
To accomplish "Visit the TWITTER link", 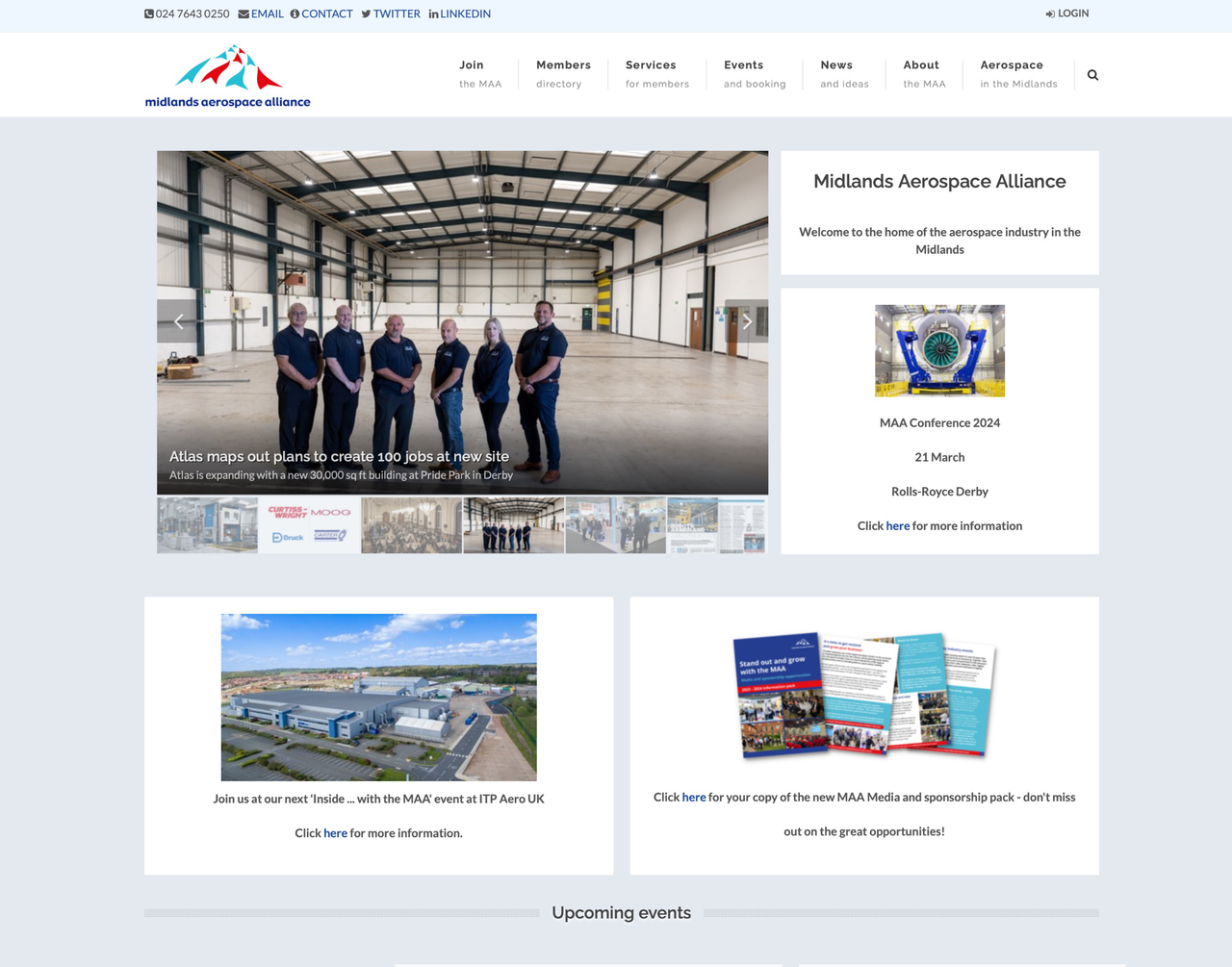I will [397, 14].
